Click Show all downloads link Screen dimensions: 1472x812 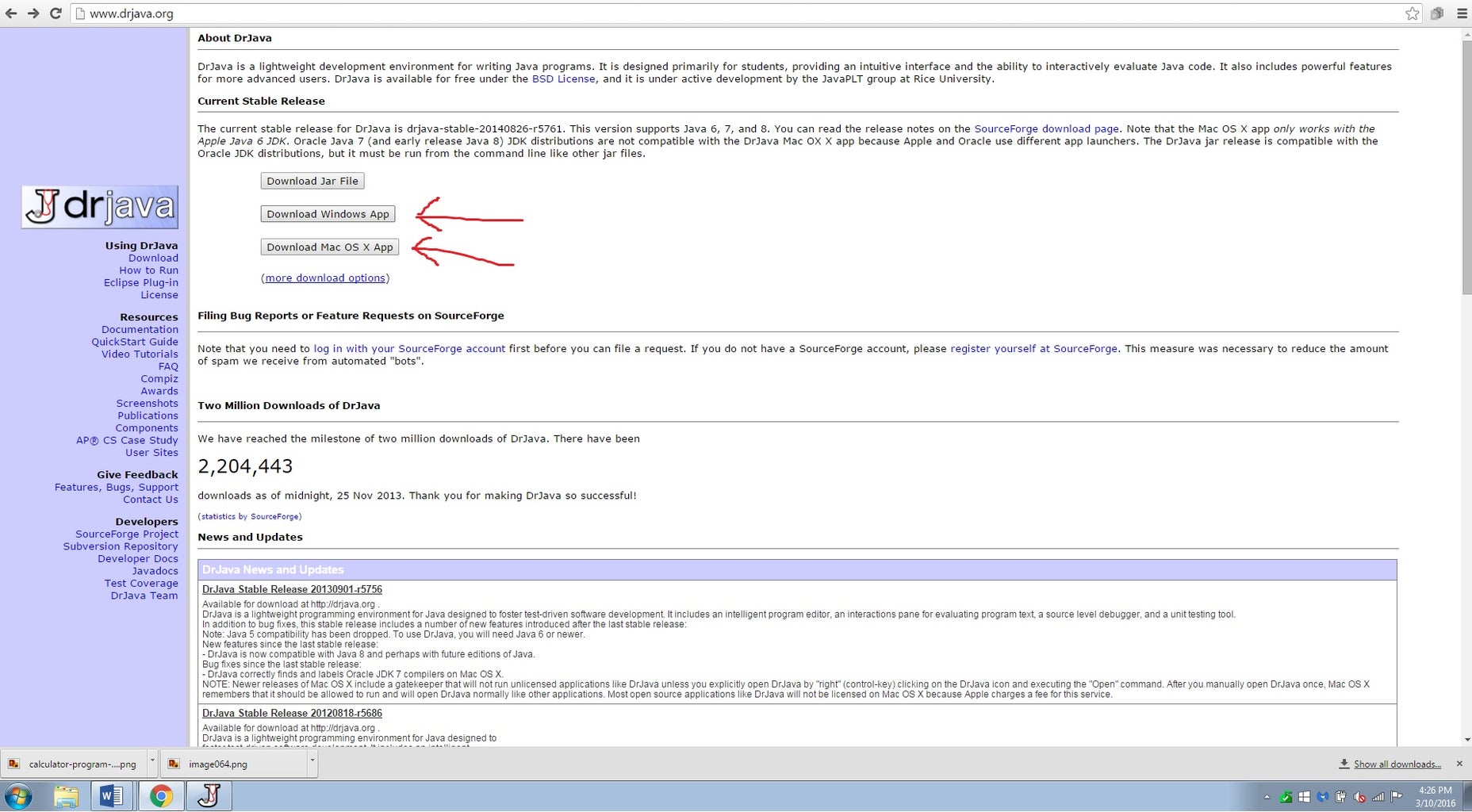point(1397,764)
